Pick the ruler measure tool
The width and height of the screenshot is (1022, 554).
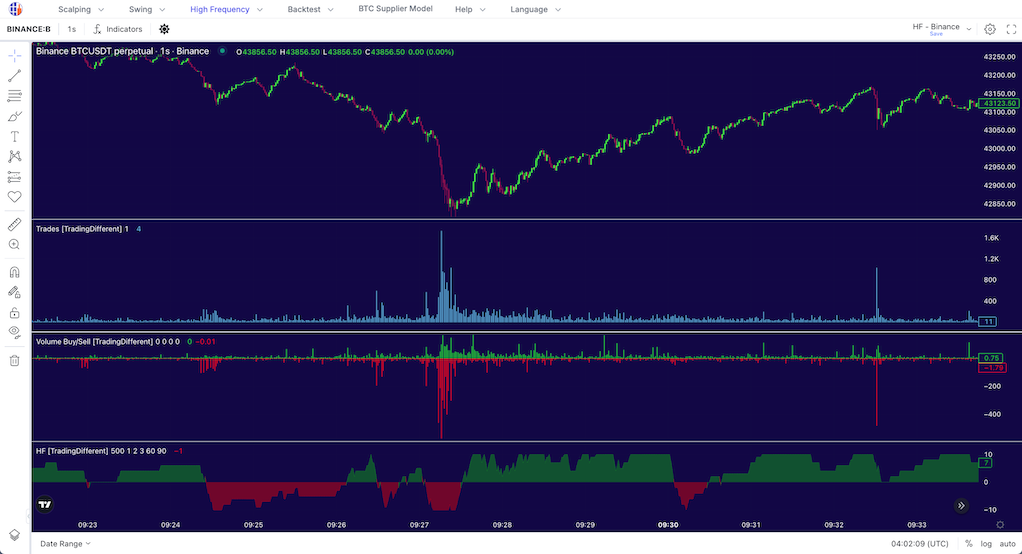pyautogui.click(x=15, y=224)
